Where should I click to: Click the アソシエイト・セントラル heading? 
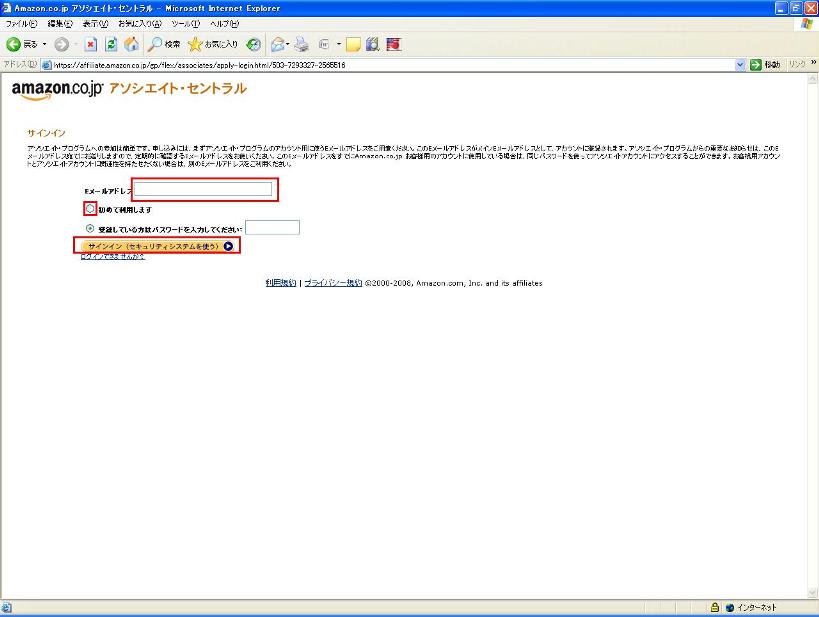pos(178,88)
